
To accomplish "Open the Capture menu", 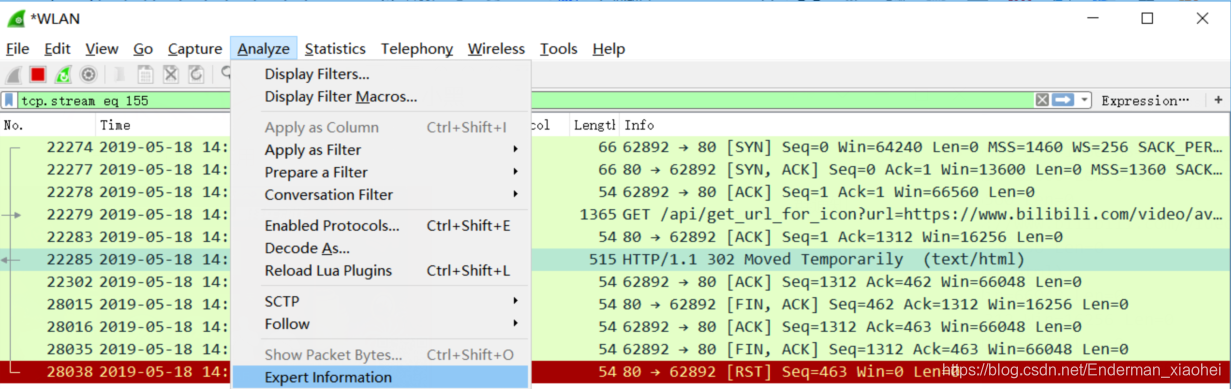I will [195, 48].
